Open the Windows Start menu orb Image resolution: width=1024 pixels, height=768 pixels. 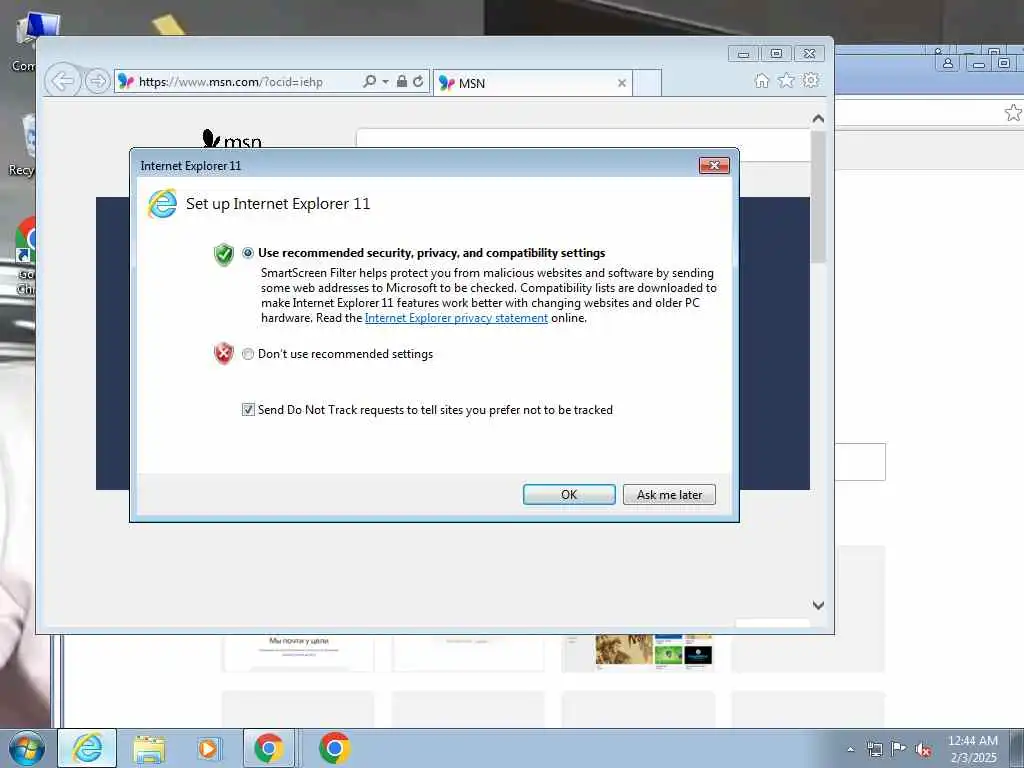tap(27, 748)
